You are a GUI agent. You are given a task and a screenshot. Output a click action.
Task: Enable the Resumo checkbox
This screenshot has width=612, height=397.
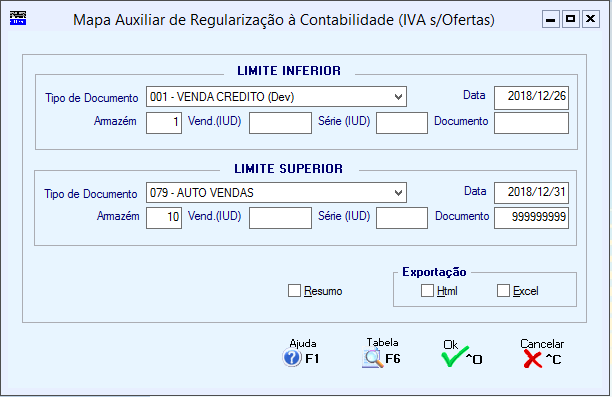(x=294, y=290)
